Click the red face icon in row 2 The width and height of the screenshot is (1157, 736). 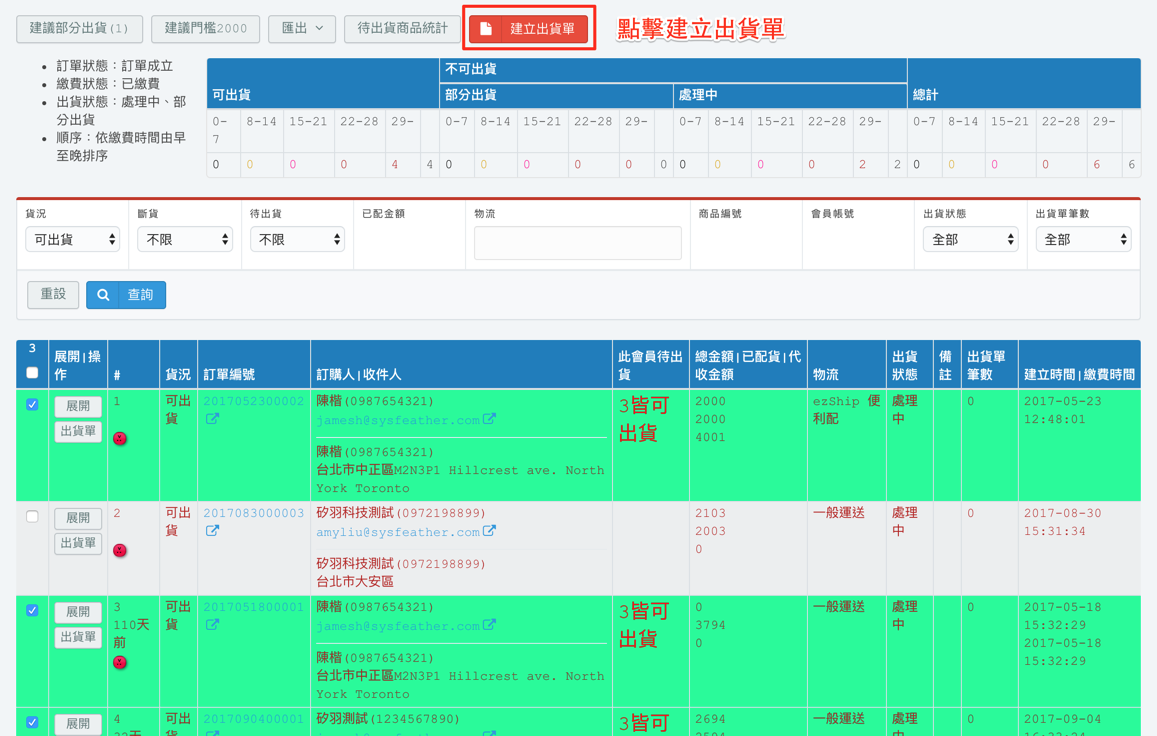(x=120, y=551)
